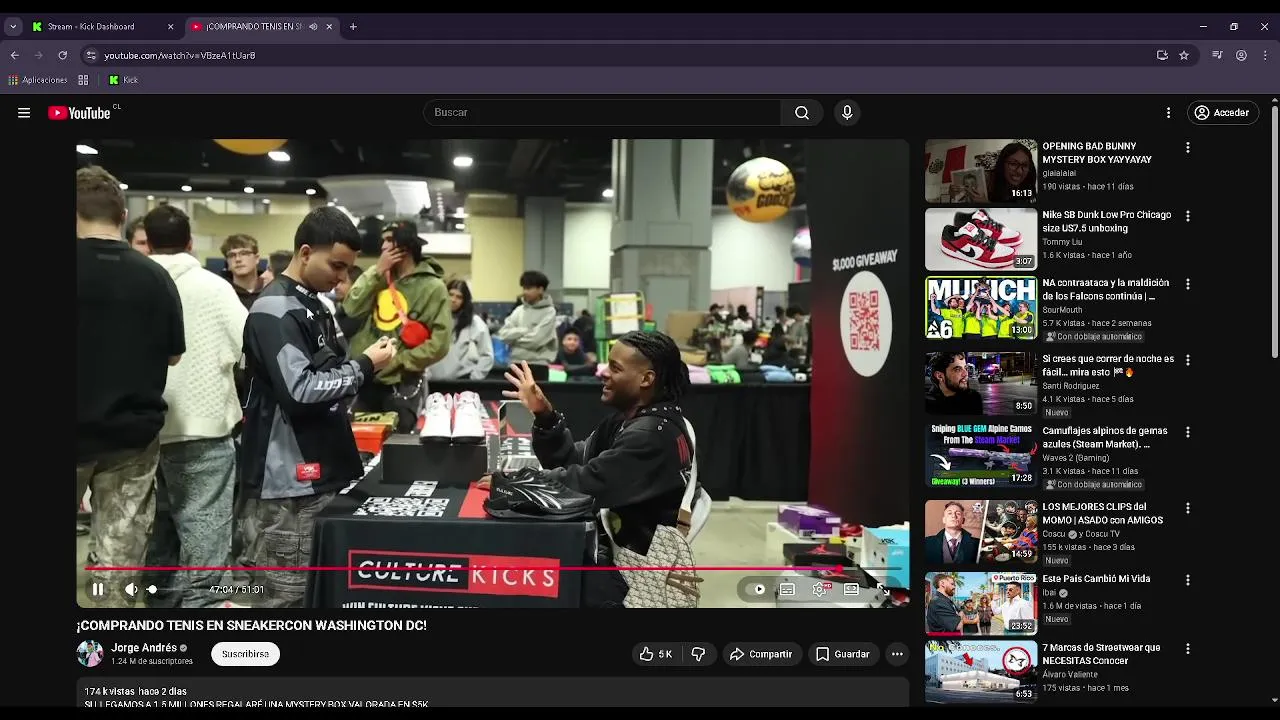Adjust the player volume slider
The image size is (1280, 720).
[170, 590]
